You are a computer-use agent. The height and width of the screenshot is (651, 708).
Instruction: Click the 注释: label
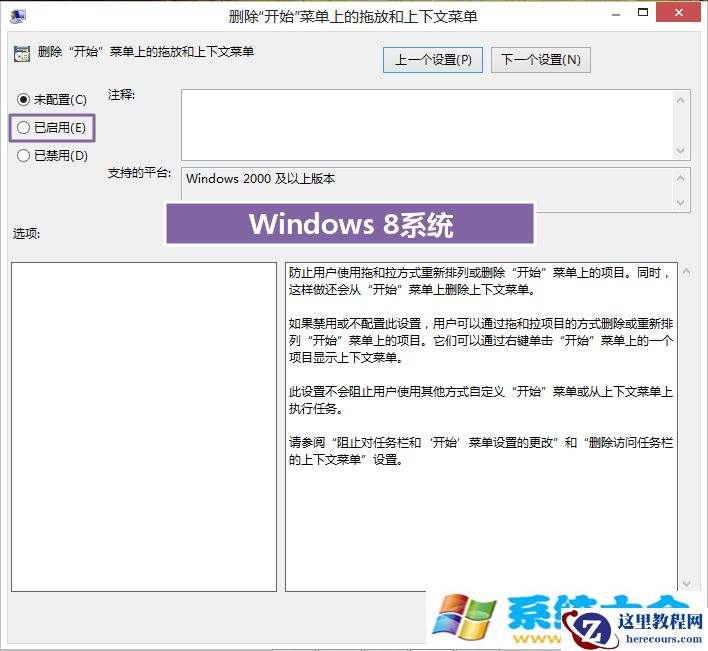[121, 95]
